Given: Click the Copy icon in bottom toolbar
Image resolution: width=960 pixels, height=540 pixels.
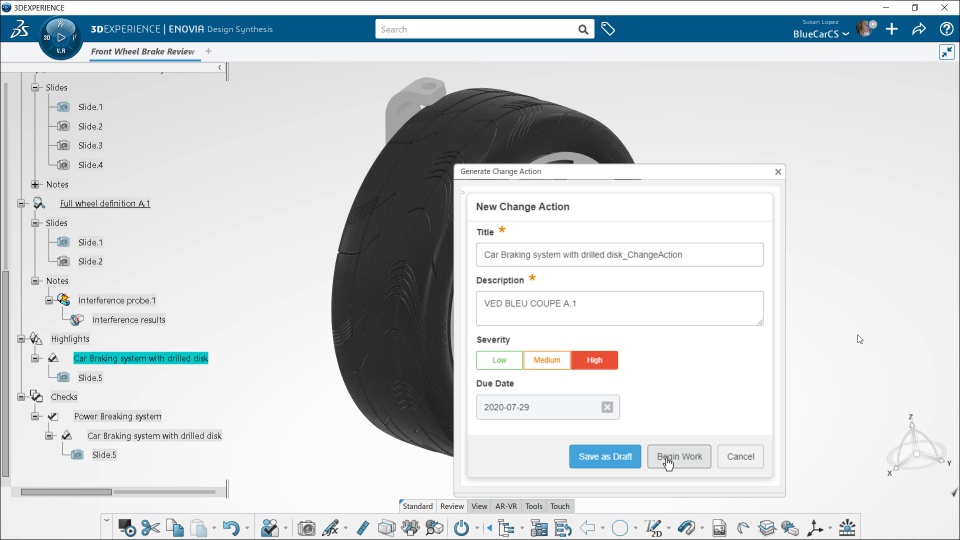Looking at the screenshot, I should click(x=175, y=528).
